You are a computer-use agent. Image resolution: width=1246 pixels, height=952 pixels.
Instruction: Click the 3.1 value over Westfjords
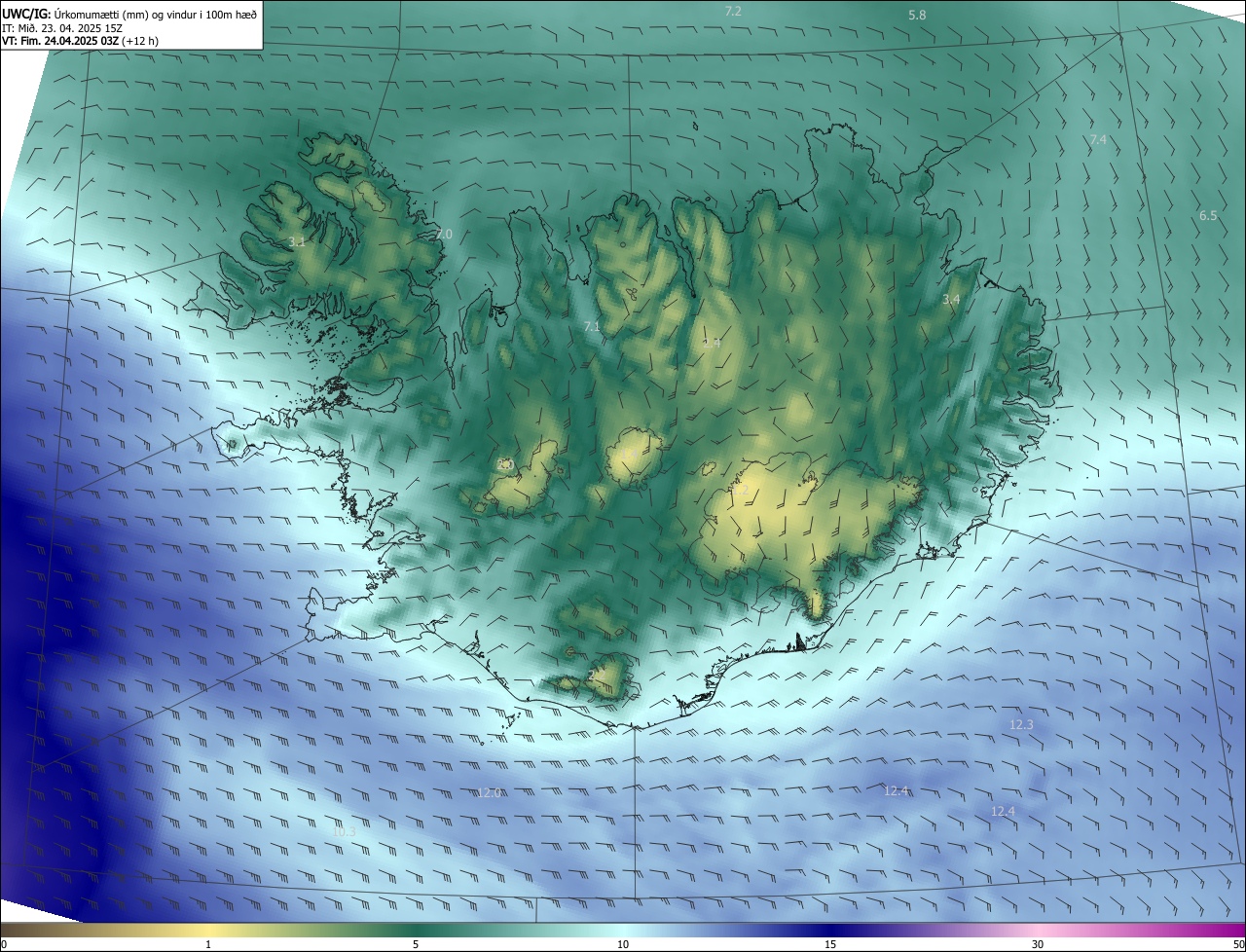click(x=297, y=242)
